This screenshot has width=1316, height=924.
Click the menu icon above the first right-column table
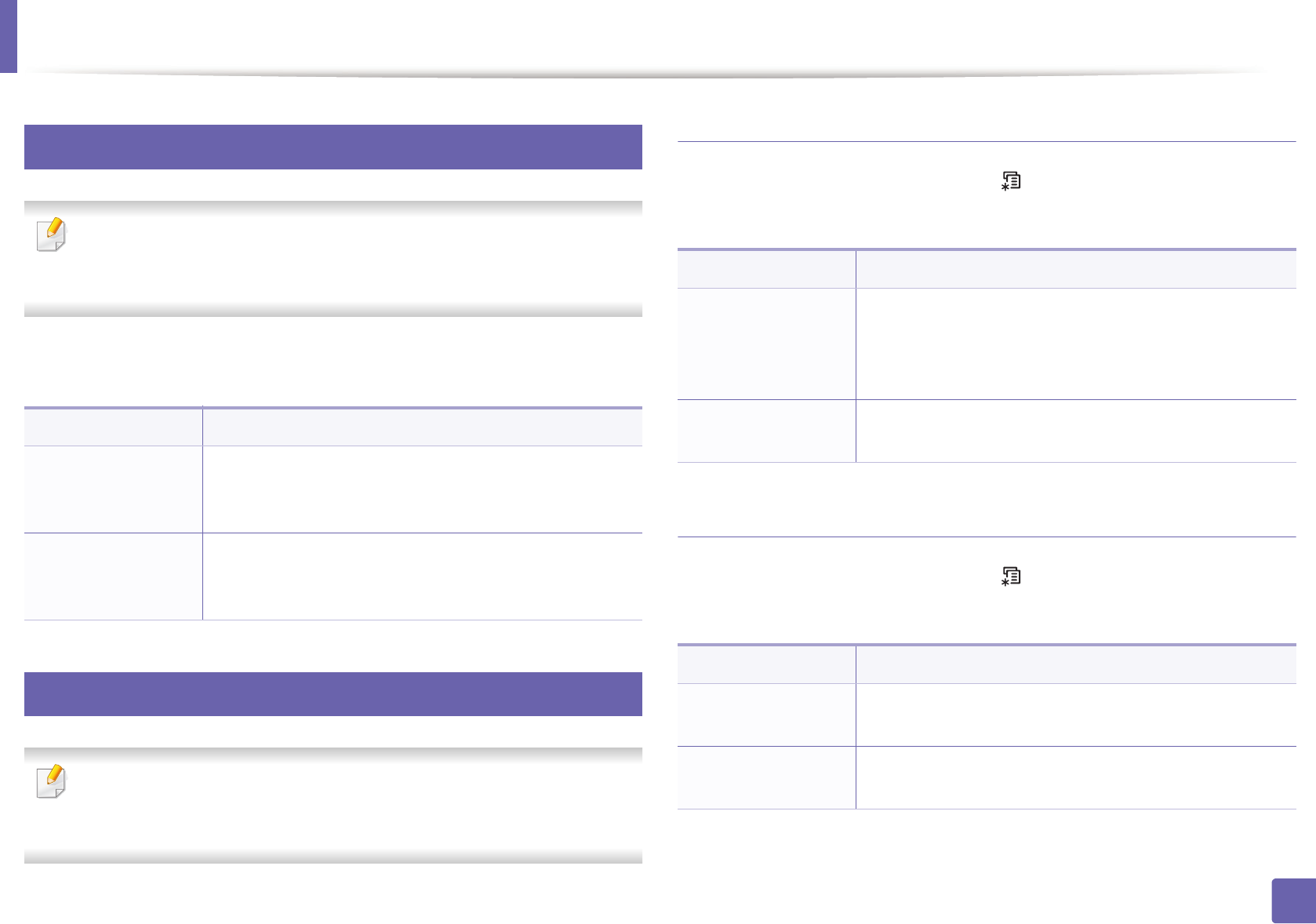coord(1011,182)
